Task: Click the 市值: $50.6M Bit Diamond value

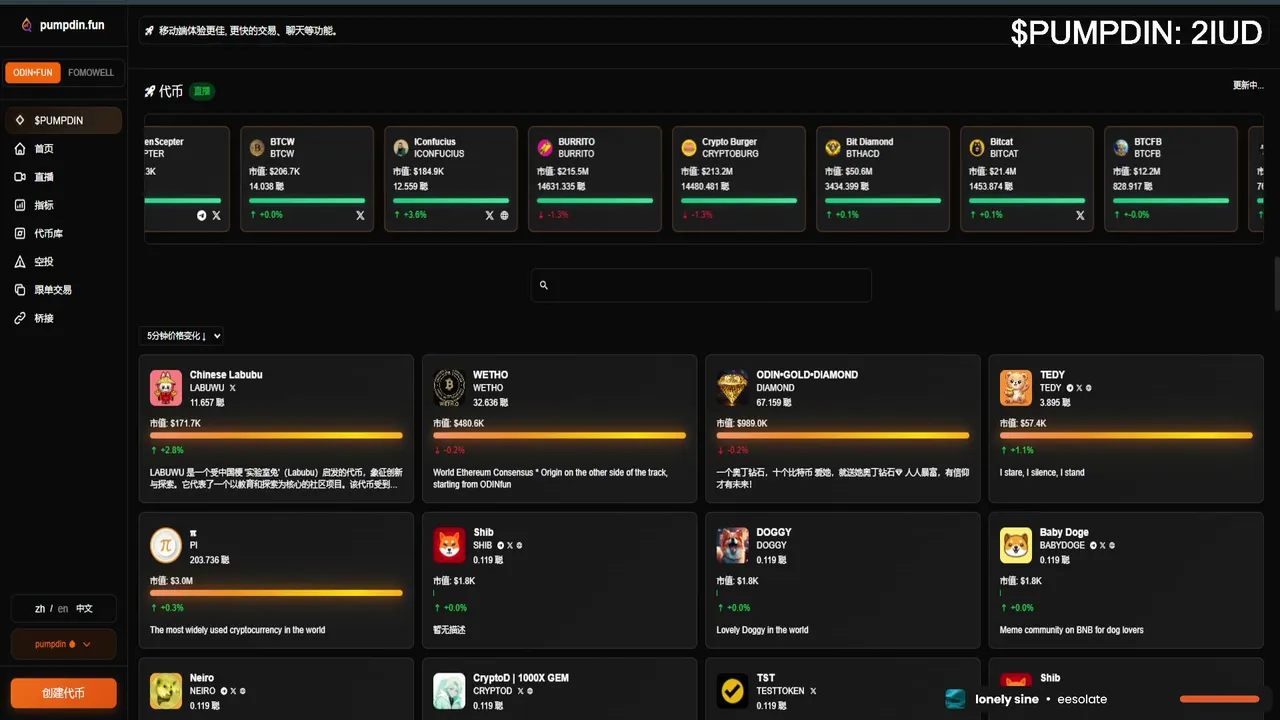Action: pyautogui.click(x=851, y=172)
